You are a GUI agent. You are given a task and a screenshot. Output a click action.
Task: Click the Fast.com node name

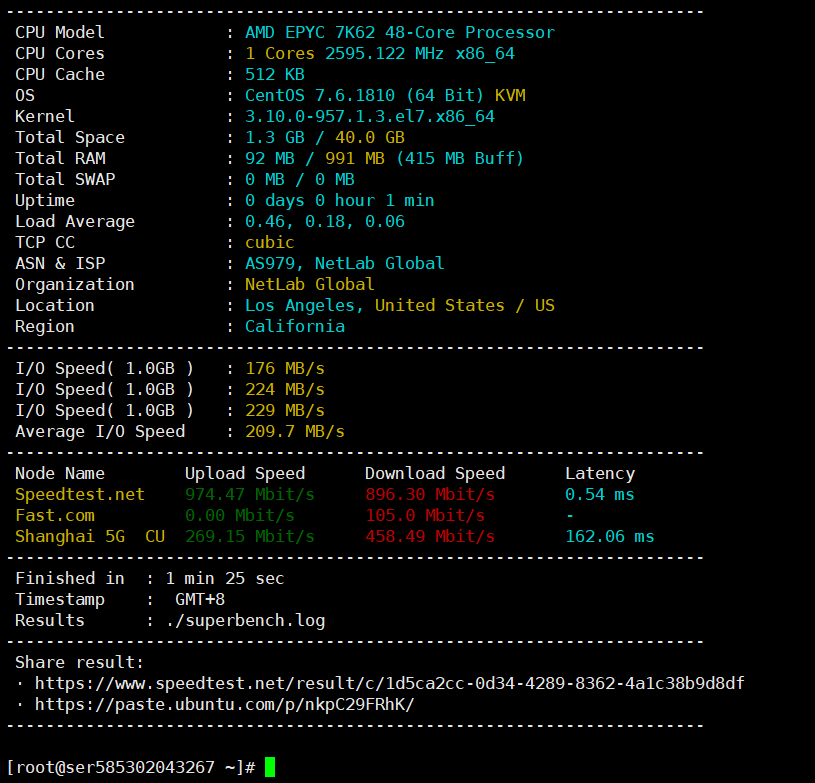[x=55, y=515]
